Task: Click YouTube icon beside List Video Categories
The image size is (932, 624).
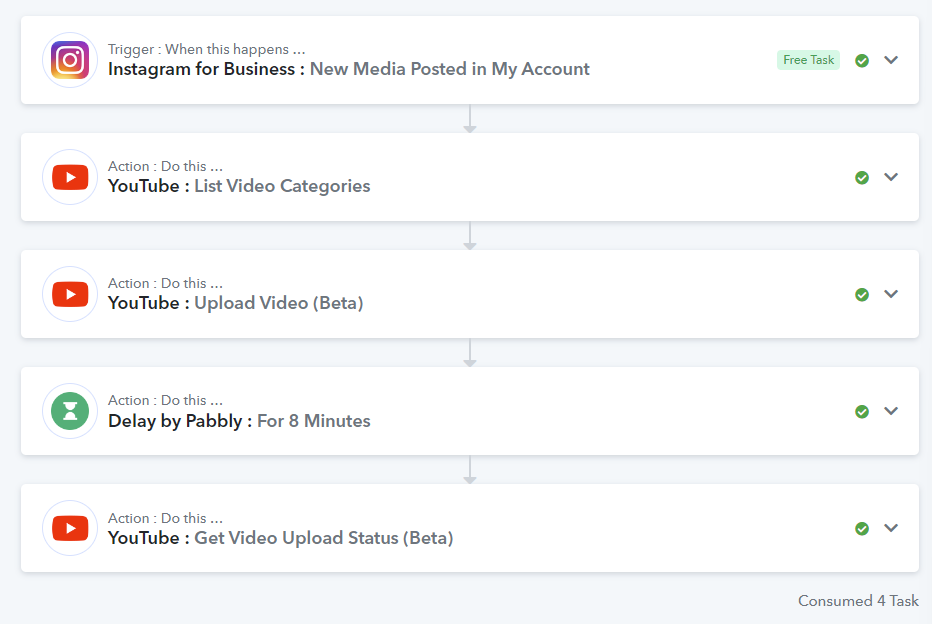Action: point(70,177)
